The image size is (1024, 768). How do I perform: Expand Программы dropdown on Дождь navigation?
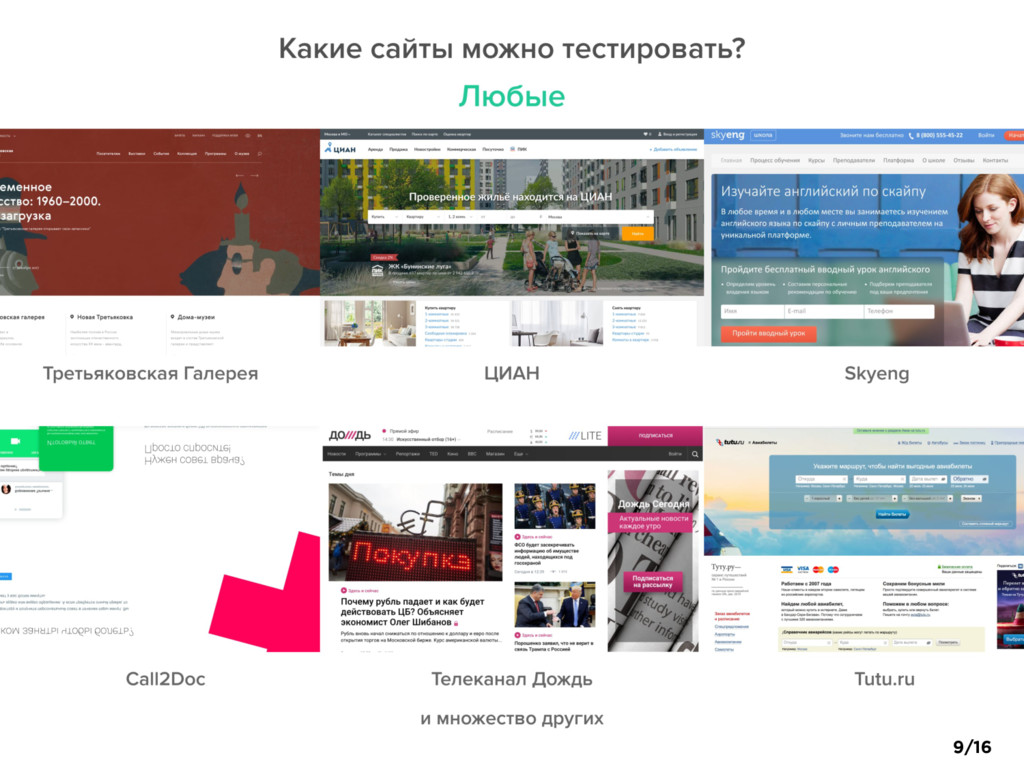[369, 454]
